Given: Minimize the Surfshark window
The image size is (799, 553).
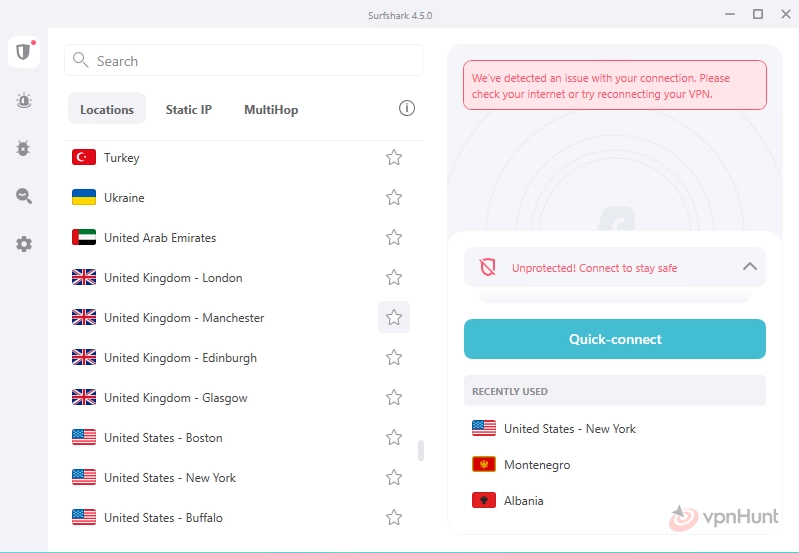Looking at the screenshot, I should click(730, 14).
